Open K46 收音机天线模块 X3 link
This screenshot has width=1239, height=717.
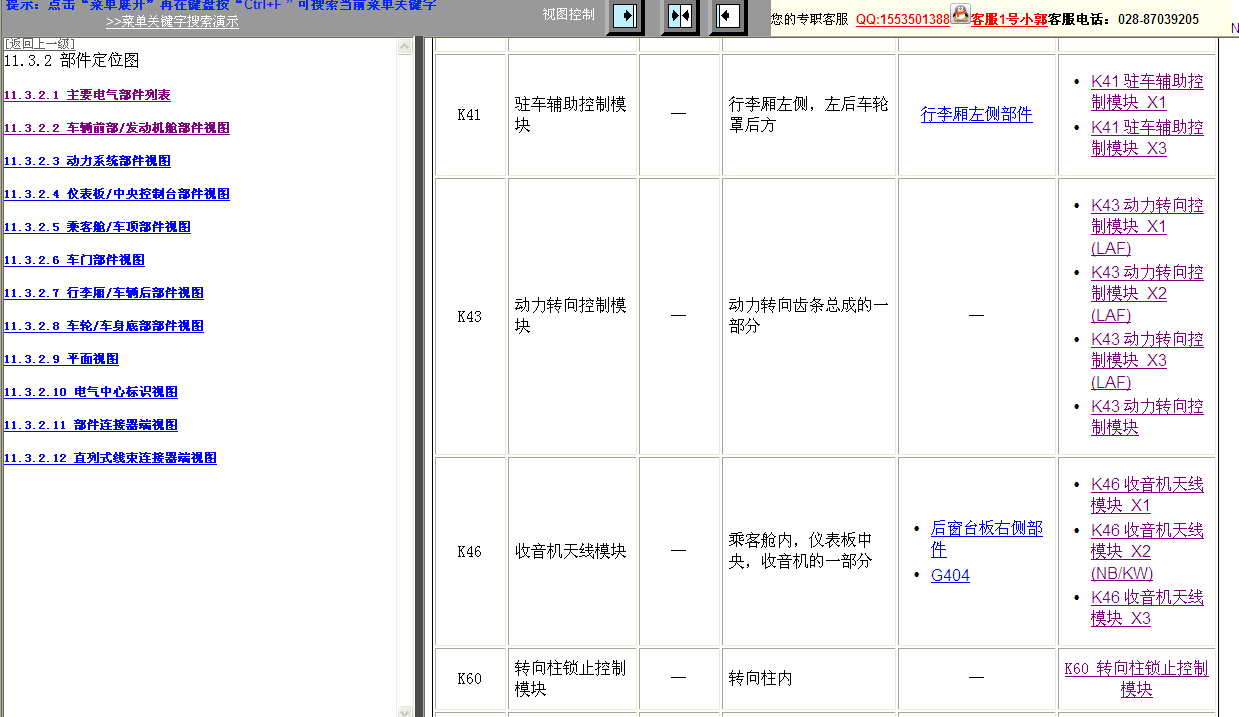(1147, 608)
